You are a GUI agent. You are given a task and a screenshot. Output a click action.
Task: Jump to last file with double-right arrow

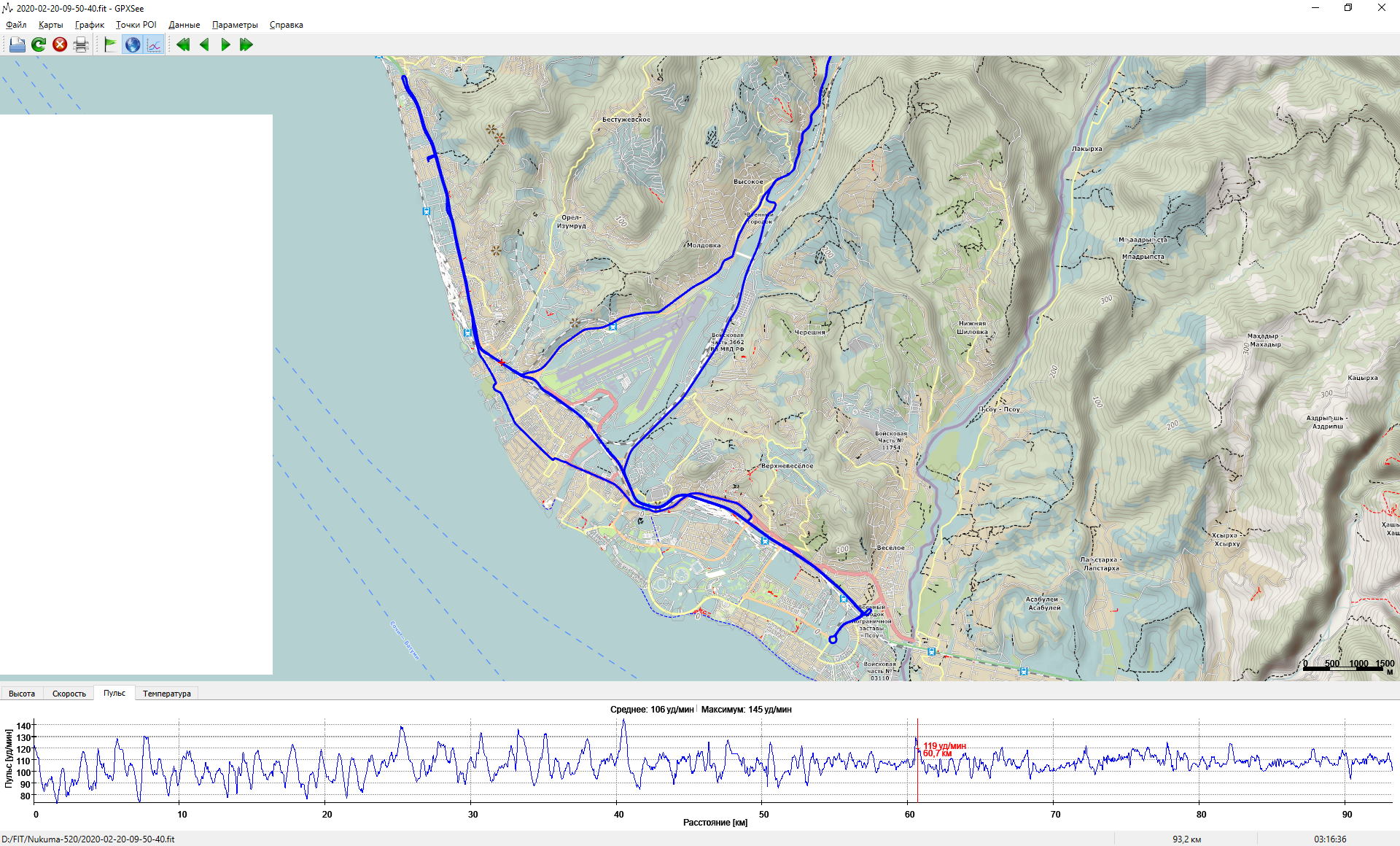246,45
